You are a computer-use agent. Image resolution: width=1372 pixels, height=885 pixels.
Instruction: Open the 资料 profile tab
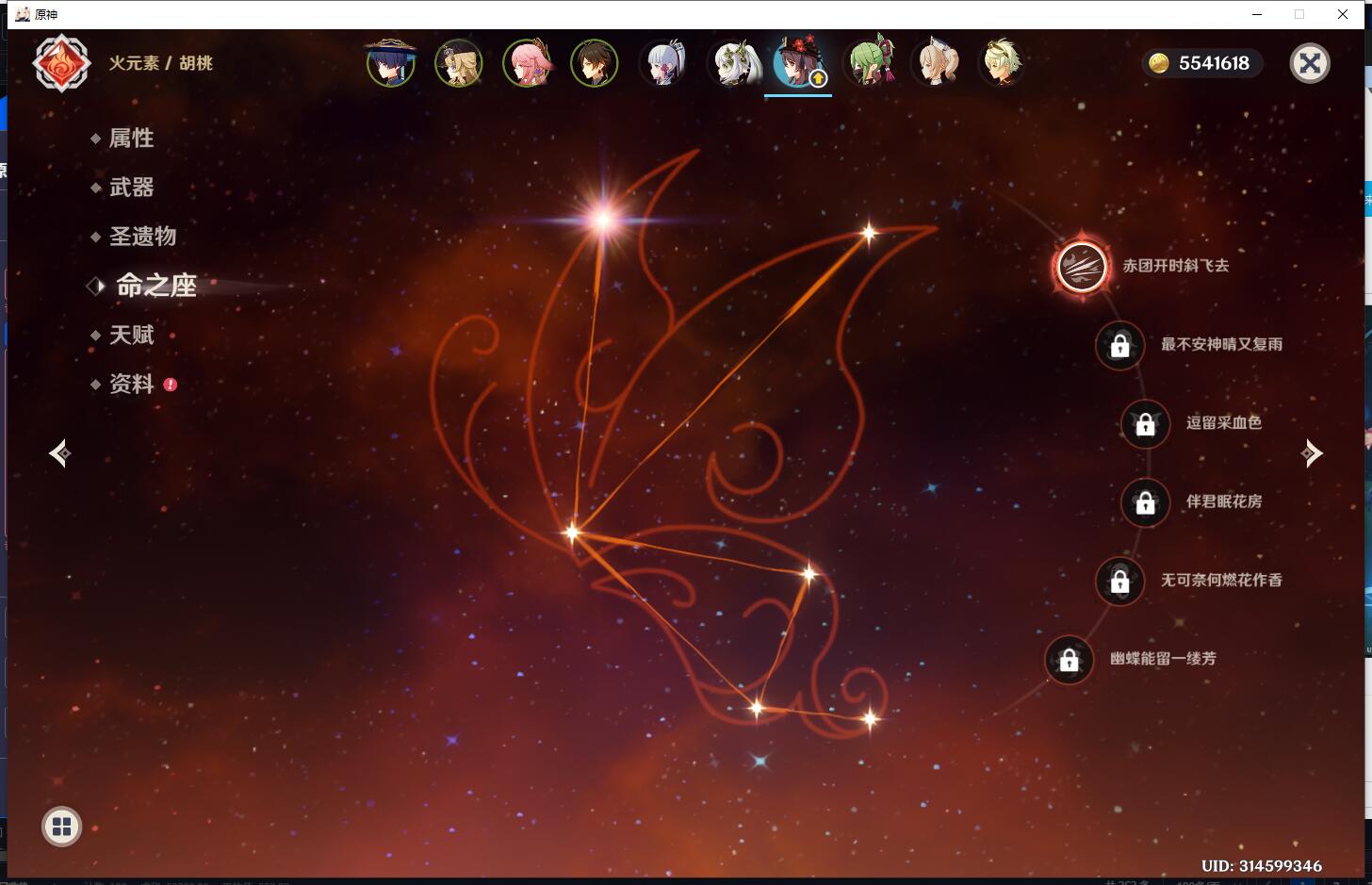(x=131, y=384)
